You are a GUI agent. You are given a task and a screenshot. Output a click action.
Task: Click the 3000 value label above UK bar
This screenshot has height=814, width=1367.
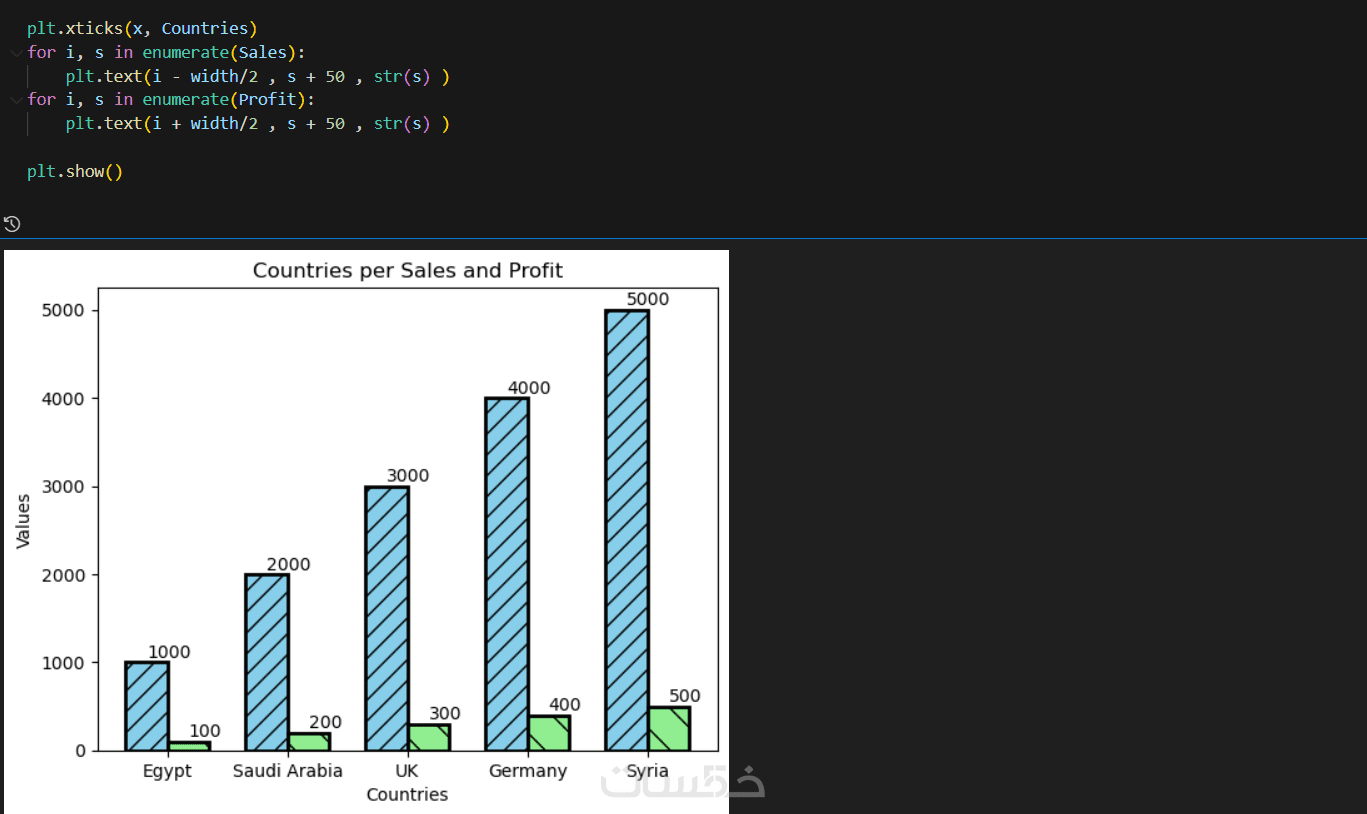408,476
